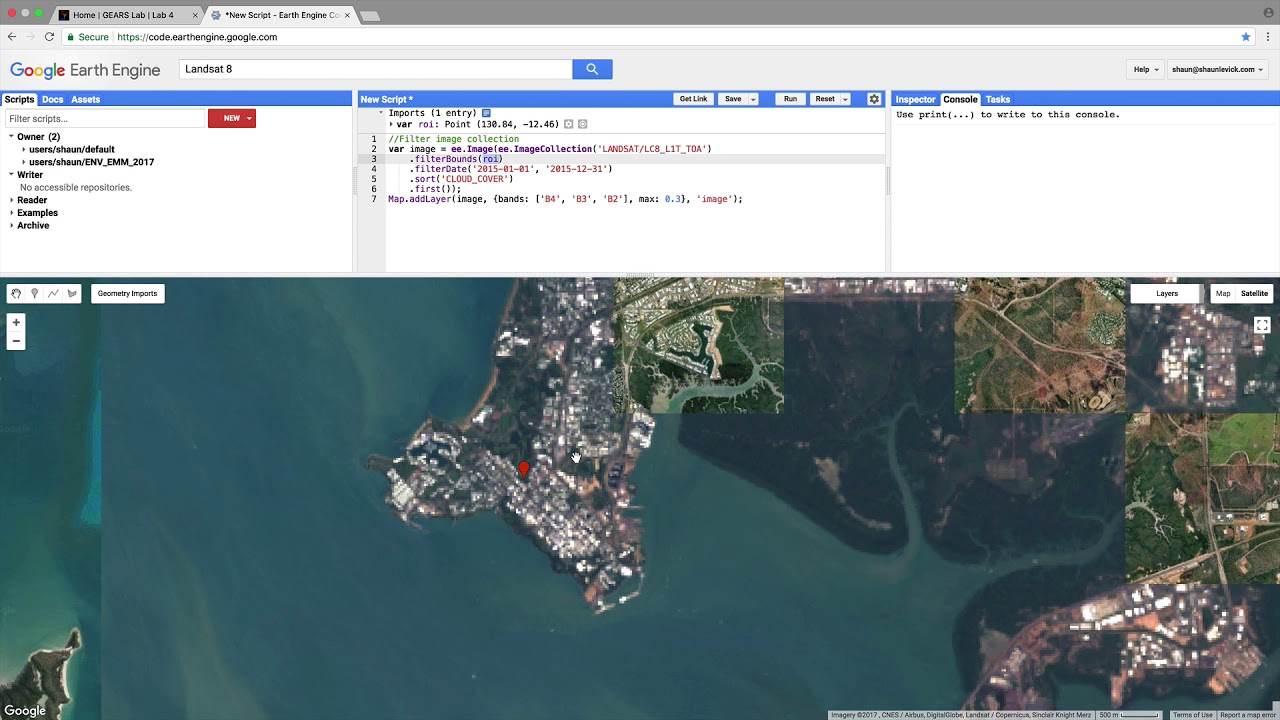Click the red roi marker on map

pos(524,469)
